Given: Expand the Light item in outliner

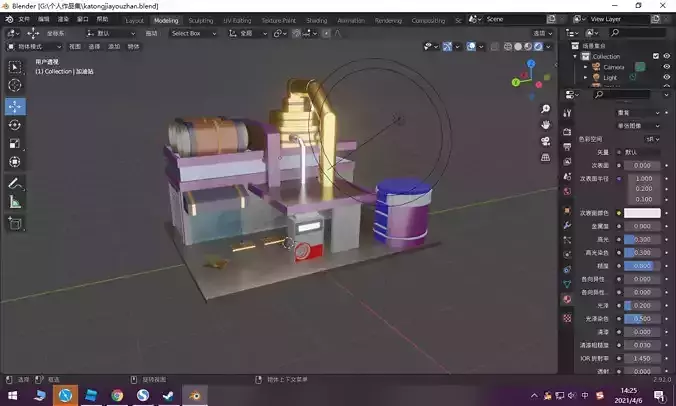Looking at the screenshot, I should pos(585,78).
